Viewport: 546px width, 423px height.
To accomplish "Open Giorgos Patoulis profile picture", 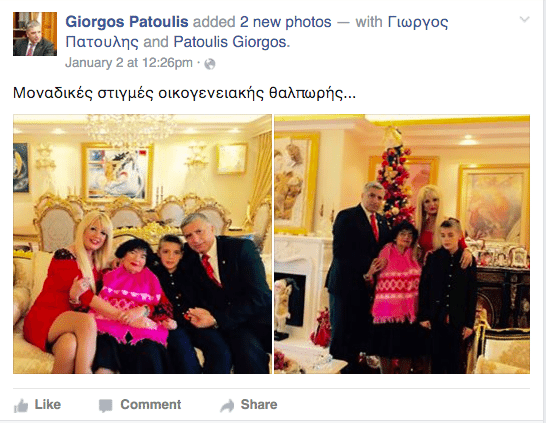I will coord(35,34).
